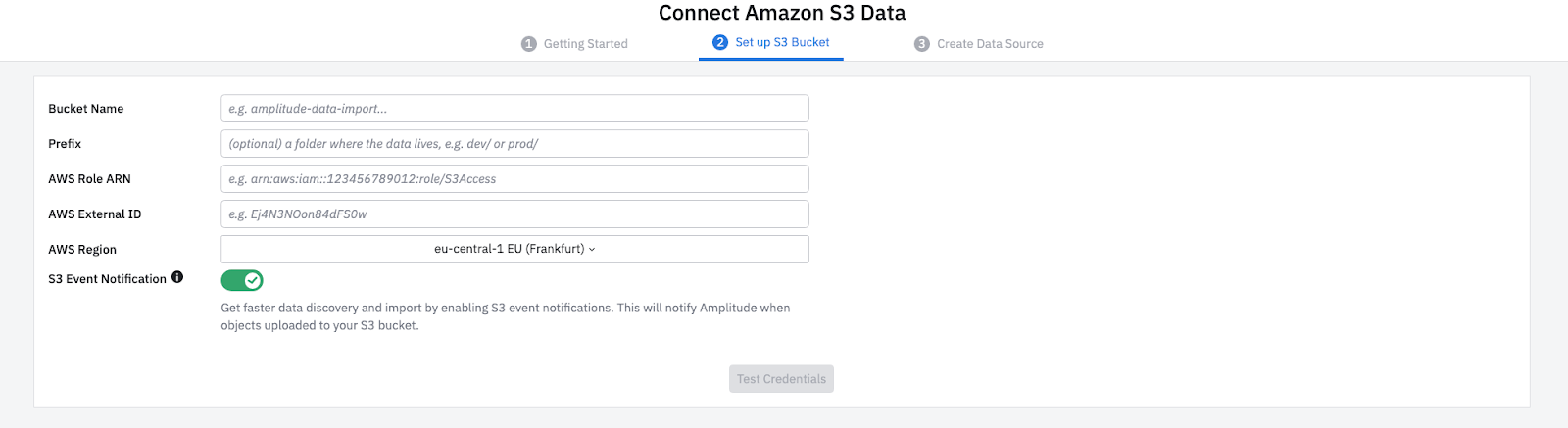Select the AWS External ID input box
The image size is (1568, 428).
[x=514, y=214]
